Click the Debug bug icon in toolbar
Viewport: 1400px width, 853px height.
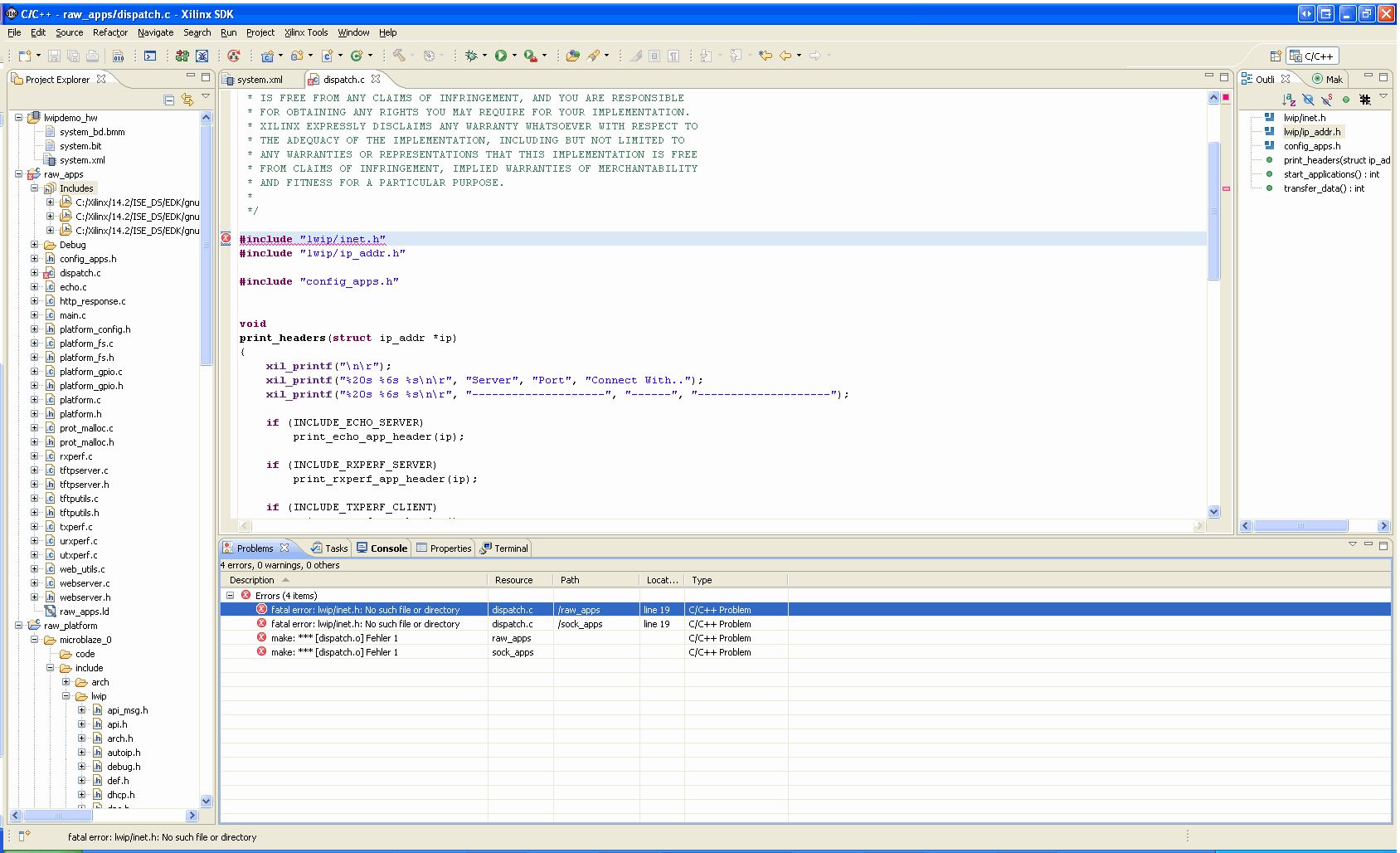[471, 56]
